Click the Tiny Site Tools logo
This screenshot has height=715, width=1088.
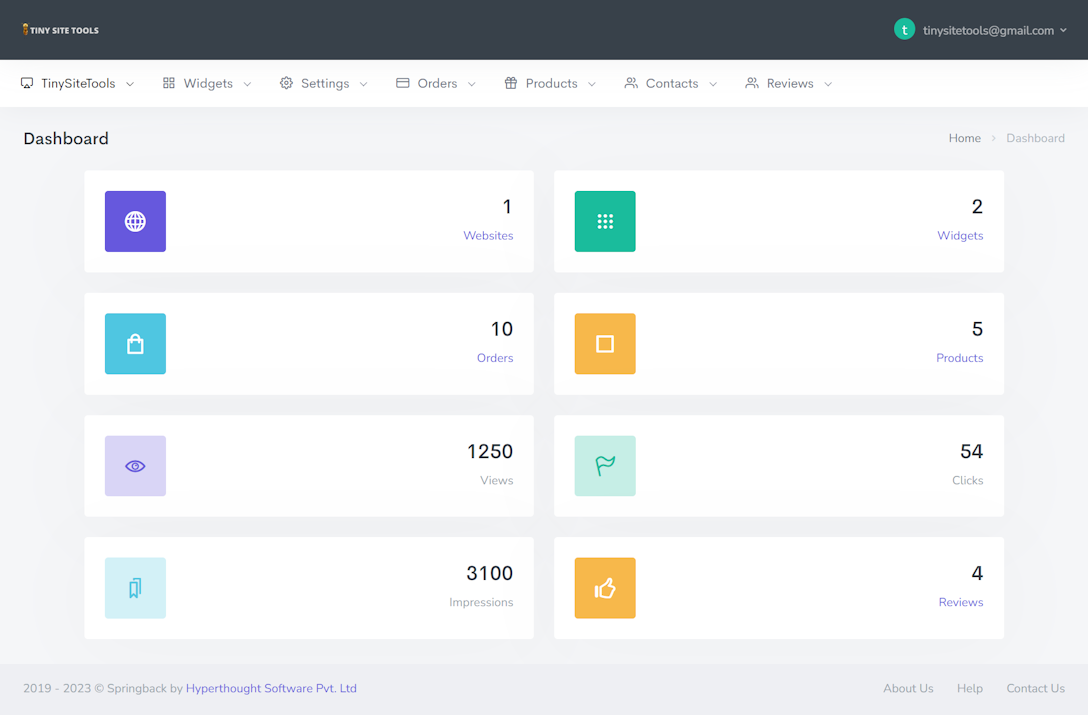(x=61, y=30)
